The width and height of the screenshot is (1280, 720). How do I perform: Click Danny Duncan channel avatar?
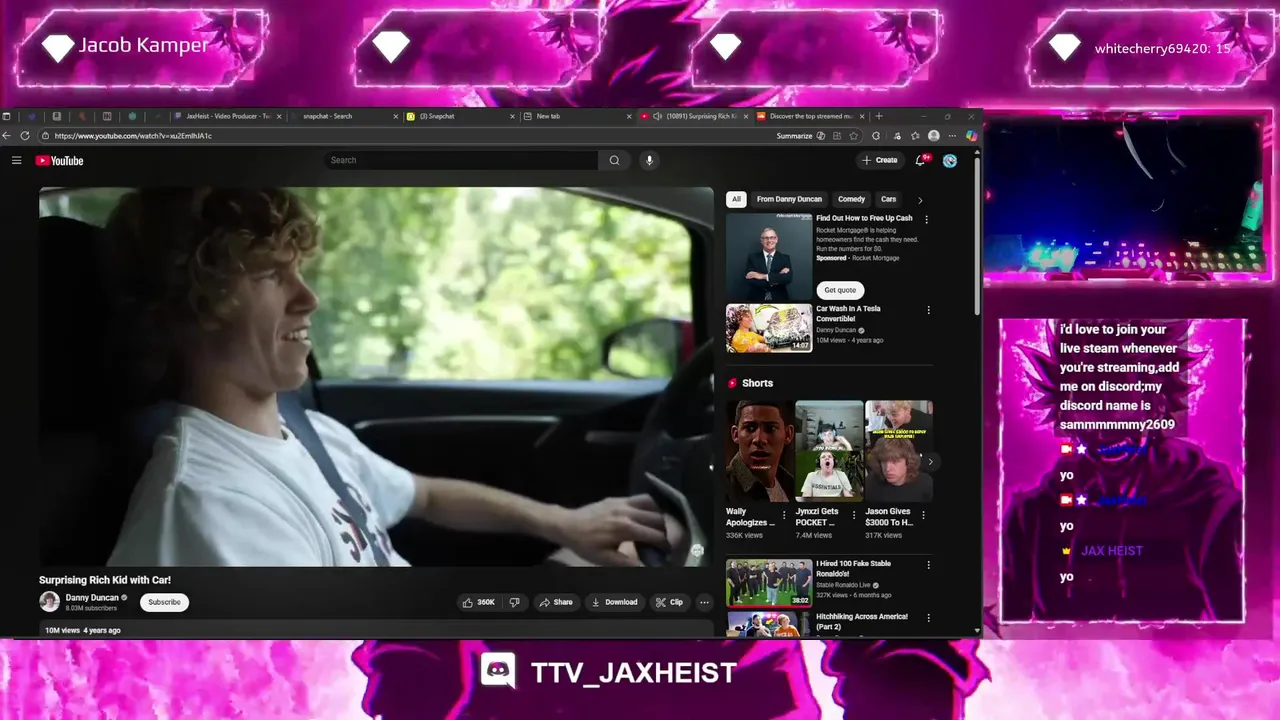click(x=49, y=601)
